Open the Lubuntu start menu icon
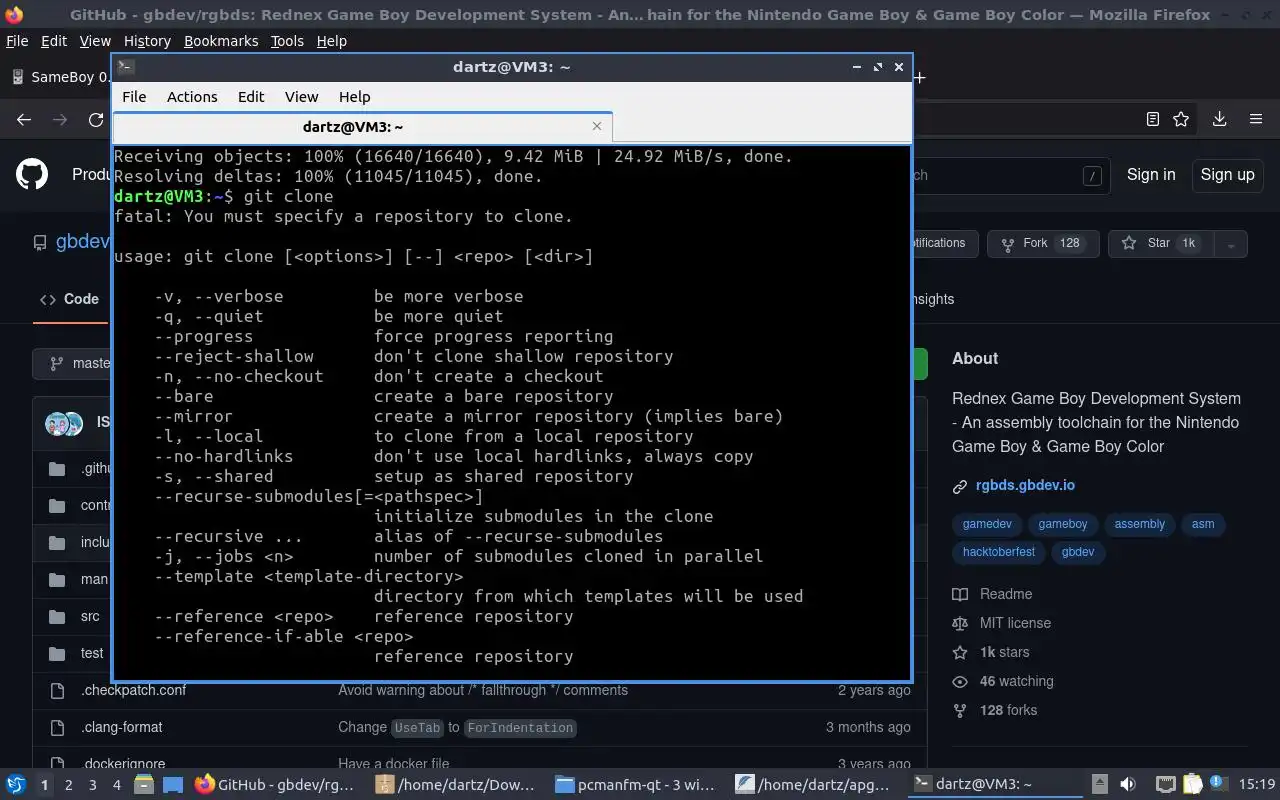The width and height of the screenshot is (1280, 800). [16, 784]
